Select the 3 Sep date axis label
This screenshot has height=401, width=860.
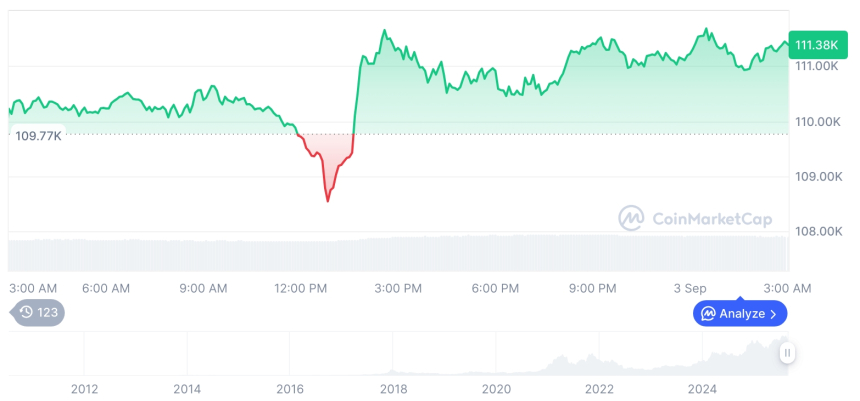pos(689,288)
